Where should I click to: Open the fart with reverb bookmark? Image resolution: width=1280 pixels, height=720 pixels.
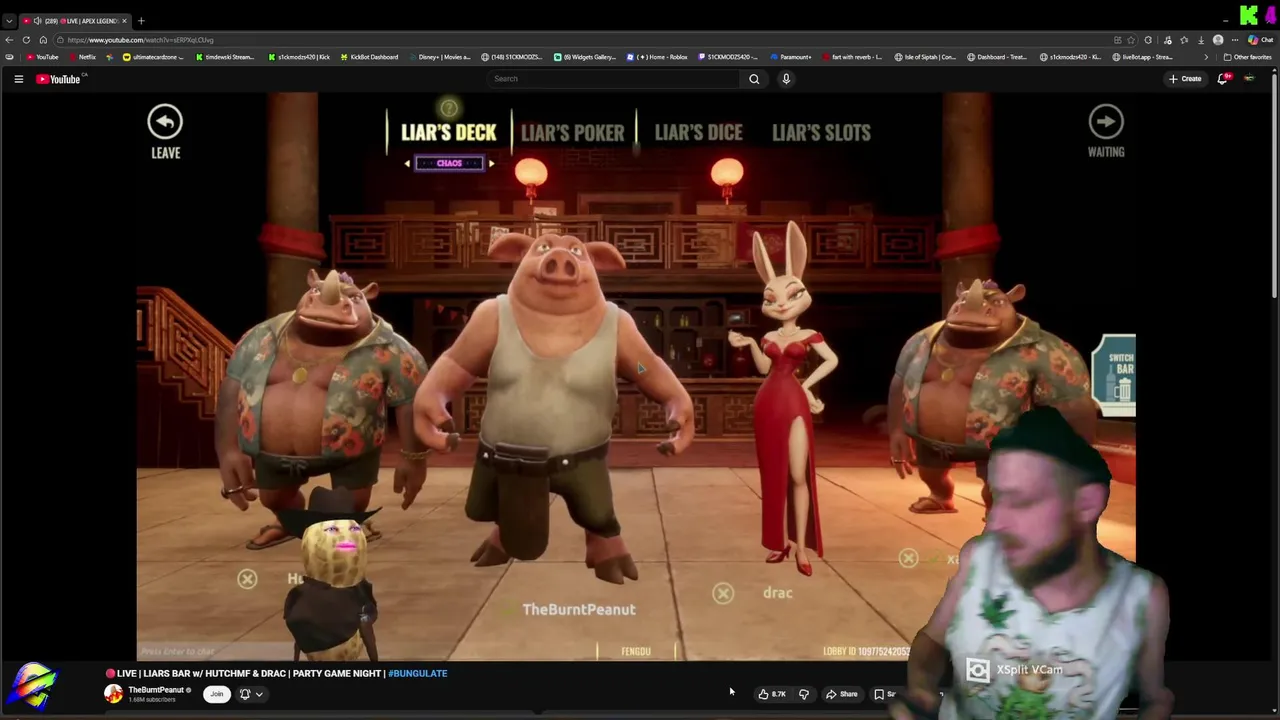click(852, 57)
